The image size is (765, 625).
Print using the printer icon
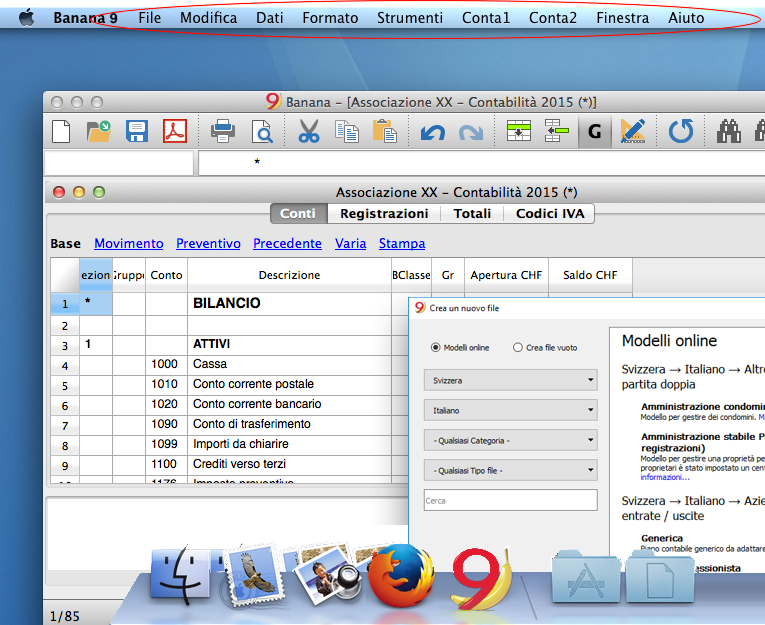click(223, 132)
